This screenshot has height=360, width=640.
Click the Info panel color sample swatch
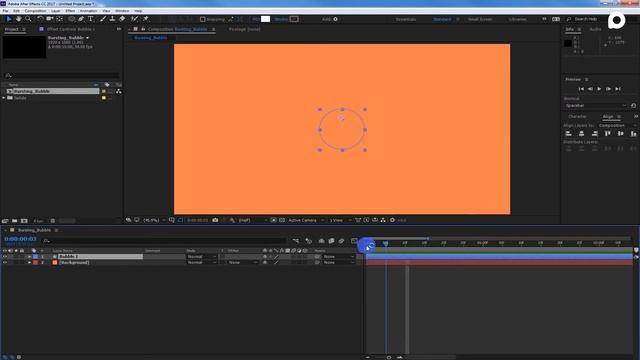(x=568, y=43)
